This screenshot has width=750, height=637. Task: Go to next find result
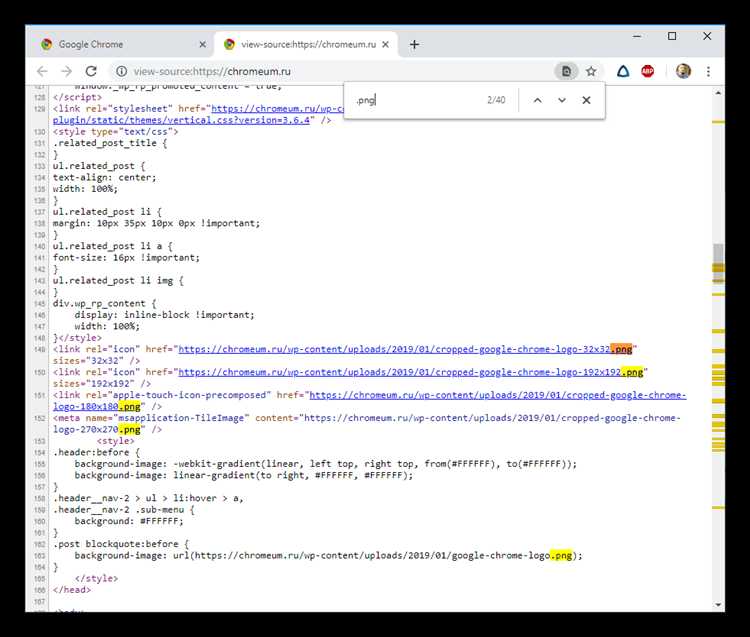tap(562, 100)
